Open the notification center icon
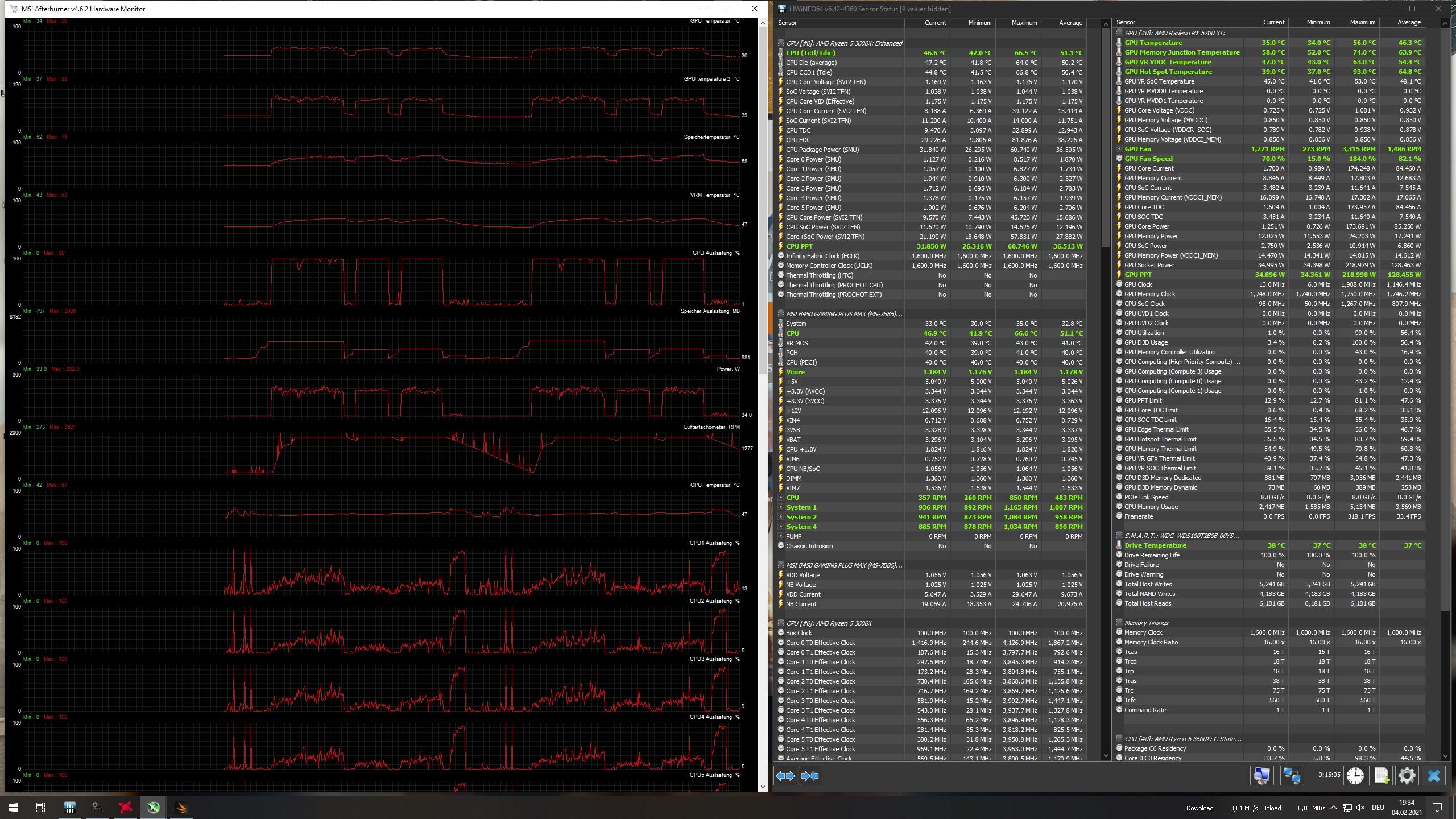 point(1437,808)
